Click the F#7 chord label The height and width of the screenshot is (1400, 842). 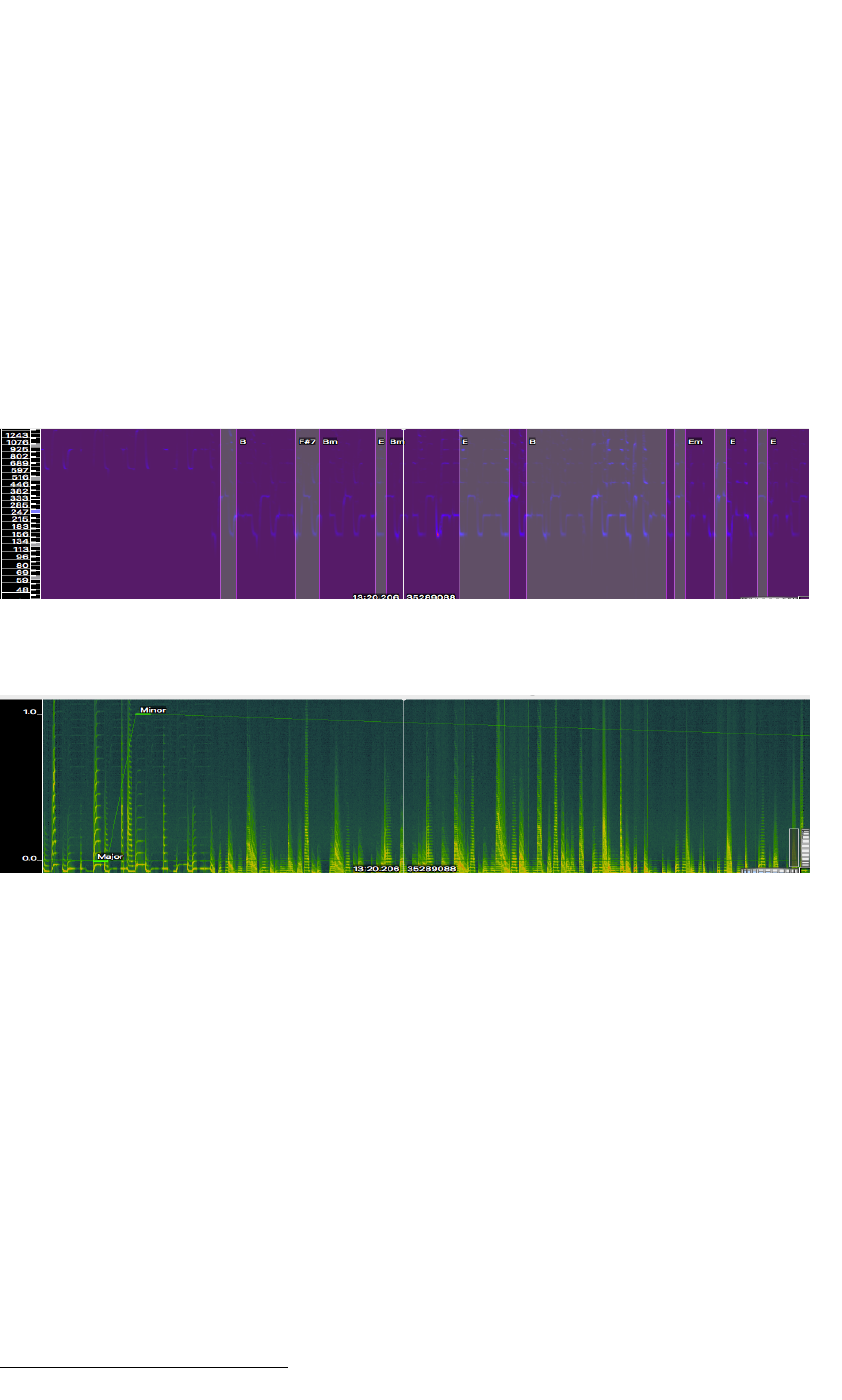[307, 441]
